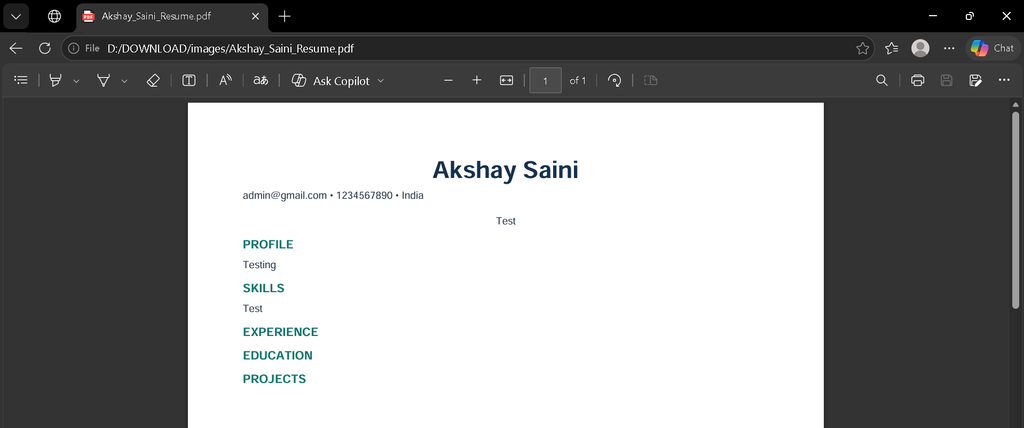The height and width of the screenshot is (428, 1024).
Task: Click the PROJECTS section heading
Action: coord(274,379)
